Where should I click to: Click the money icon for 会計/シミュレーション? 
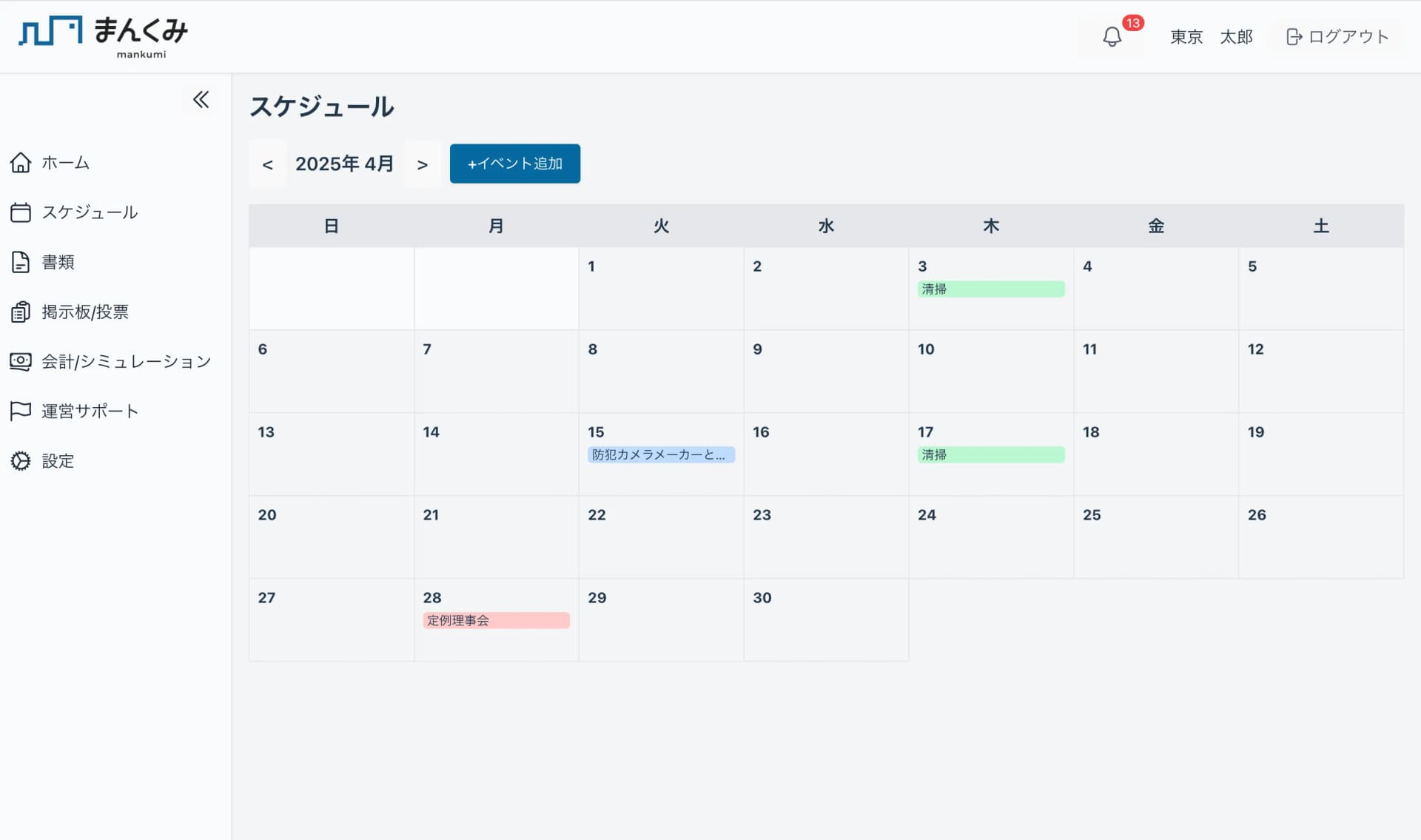coord(21,361)
